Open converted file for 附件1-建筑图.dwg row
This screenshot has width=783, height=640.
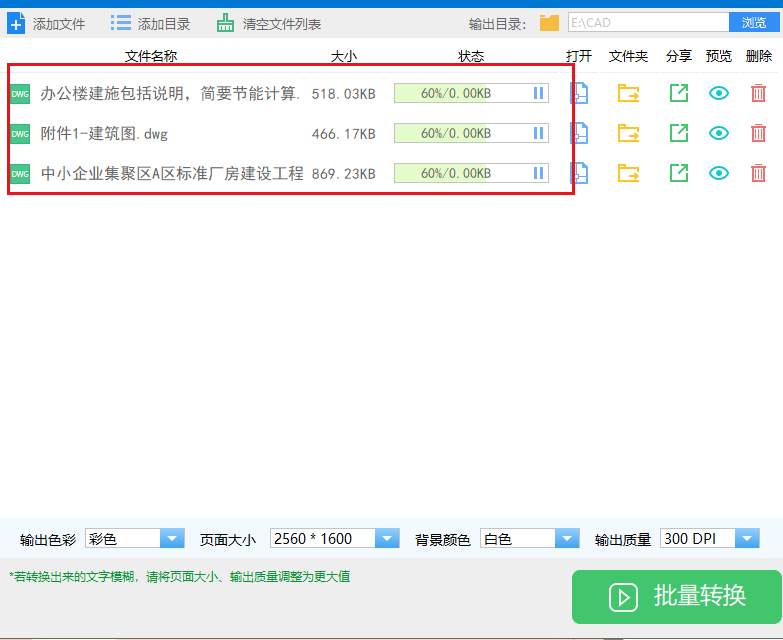pyautogui.click(x=579, y=133)
